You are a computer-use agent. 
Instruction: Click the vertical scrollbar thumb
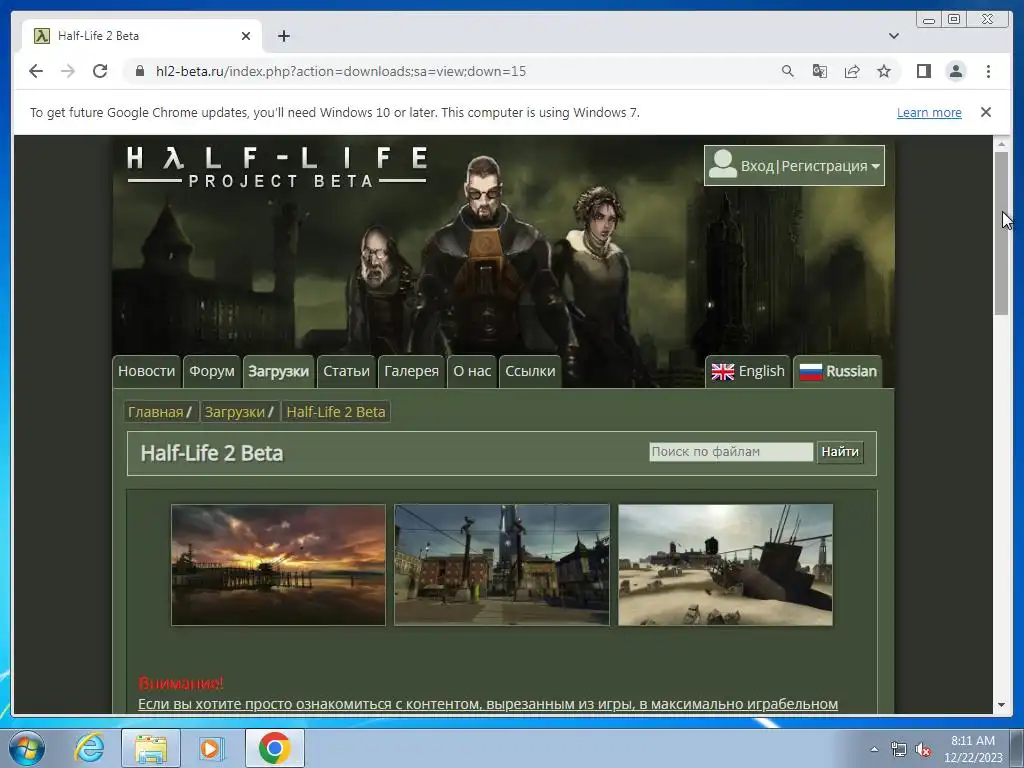tap(1001, 234)
